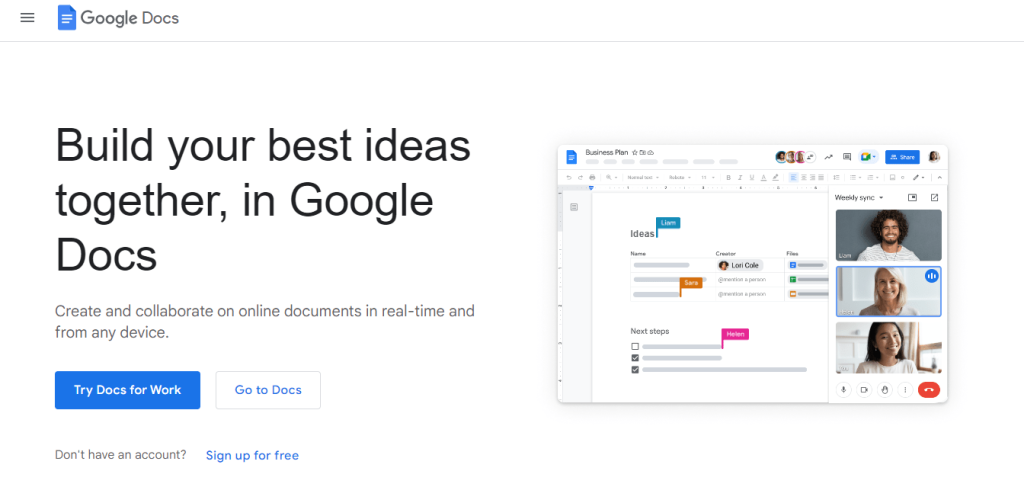Open the comment history icon
This screenshot has width=1024, height=487.
click(847, 157)
